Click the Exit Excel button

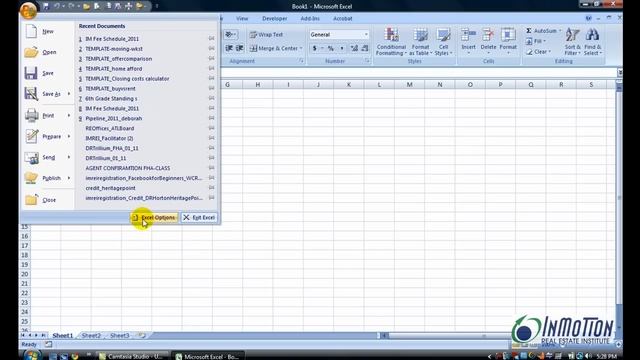[199, 218]
